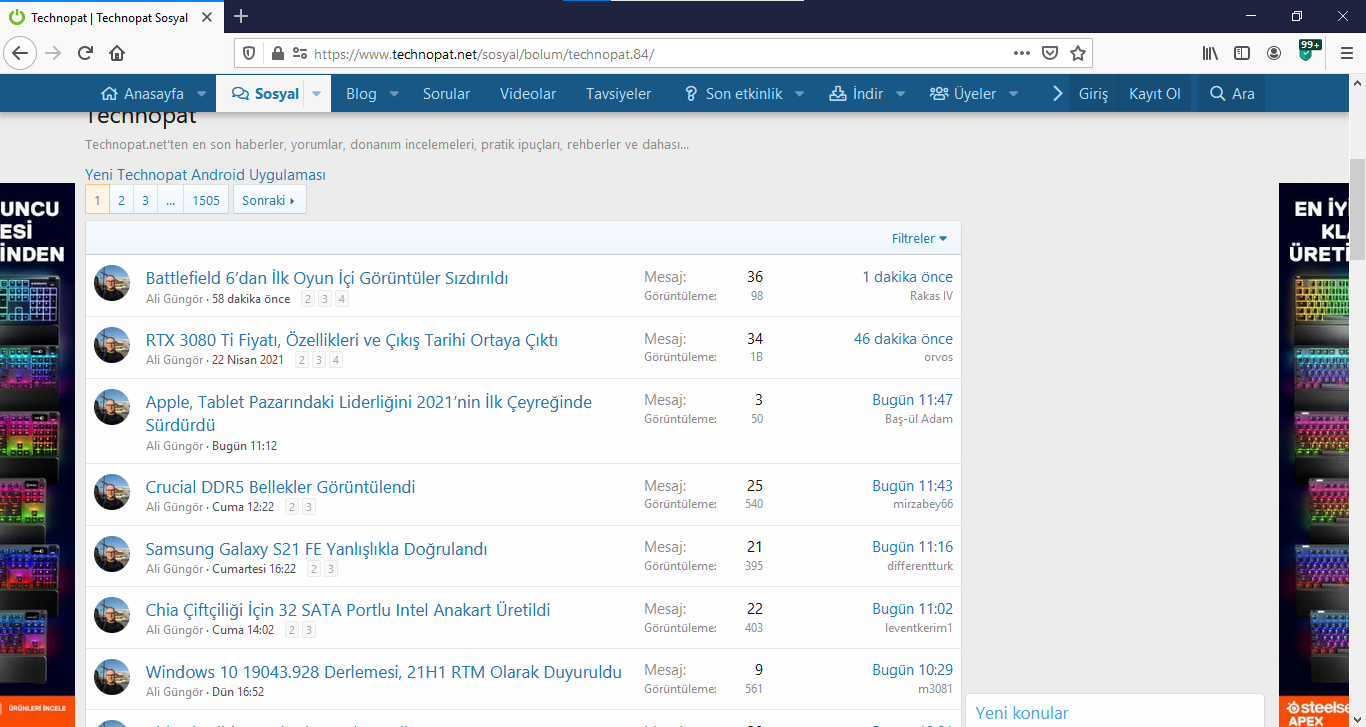Jump to last page 1505
Screen dimensions: 1366x727
pyautogui.click(x=206, y=200)
